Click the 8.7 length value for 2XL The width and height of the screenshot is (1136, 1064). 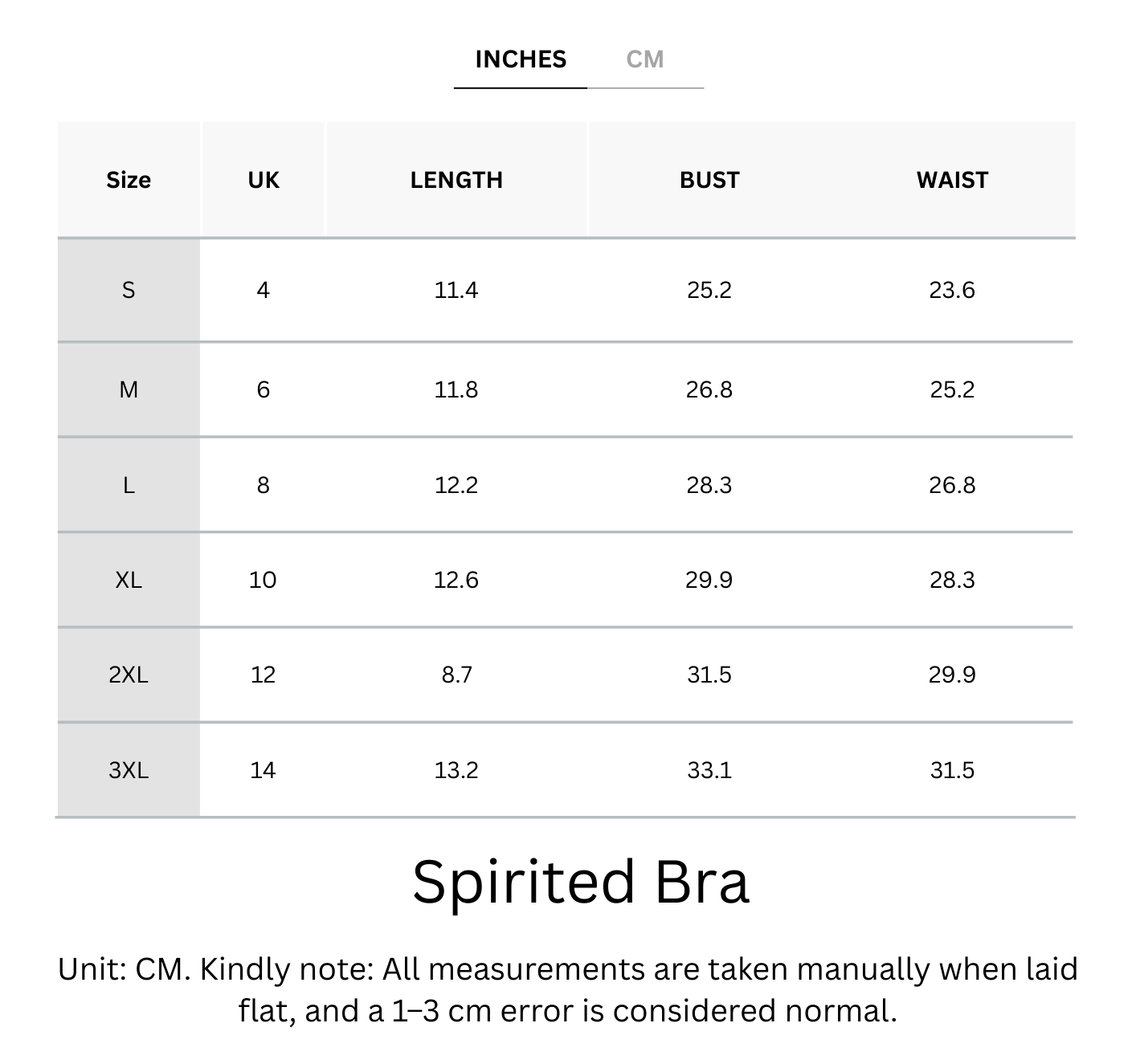pyautogui.click(x=456, y=675)
